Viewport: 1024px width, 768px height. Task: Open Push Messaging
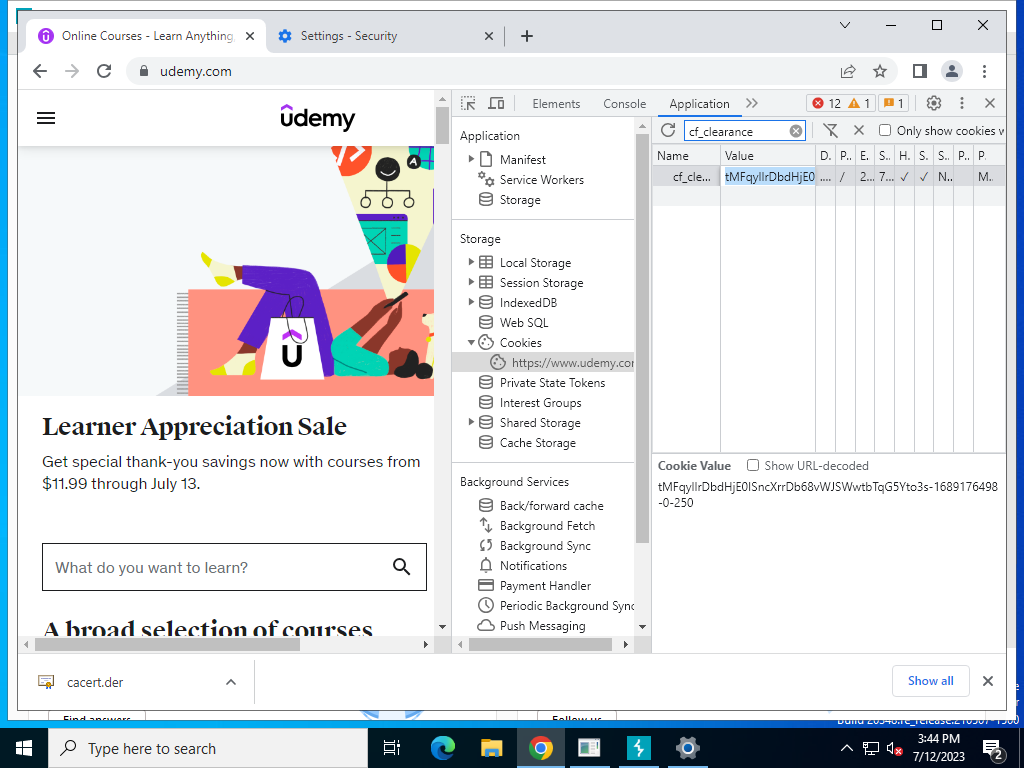point(542,626)
